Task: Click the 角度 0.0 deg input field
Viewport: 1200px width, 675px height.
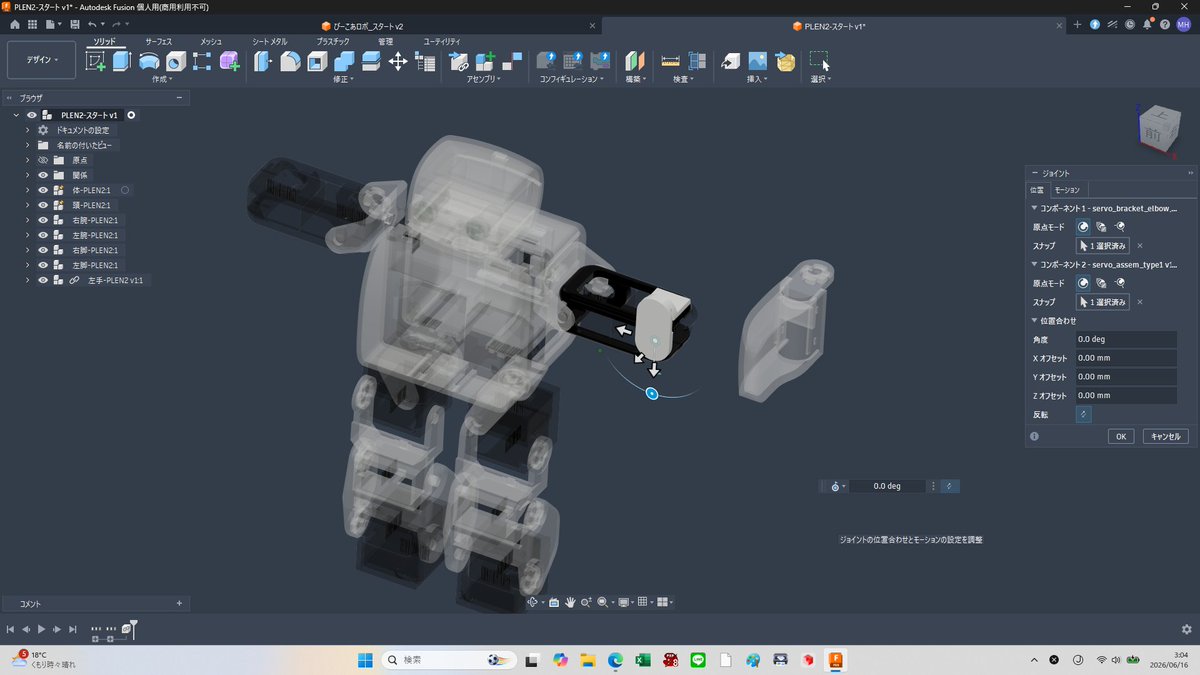Action: pyautogui.click(x=1126, y=340)
